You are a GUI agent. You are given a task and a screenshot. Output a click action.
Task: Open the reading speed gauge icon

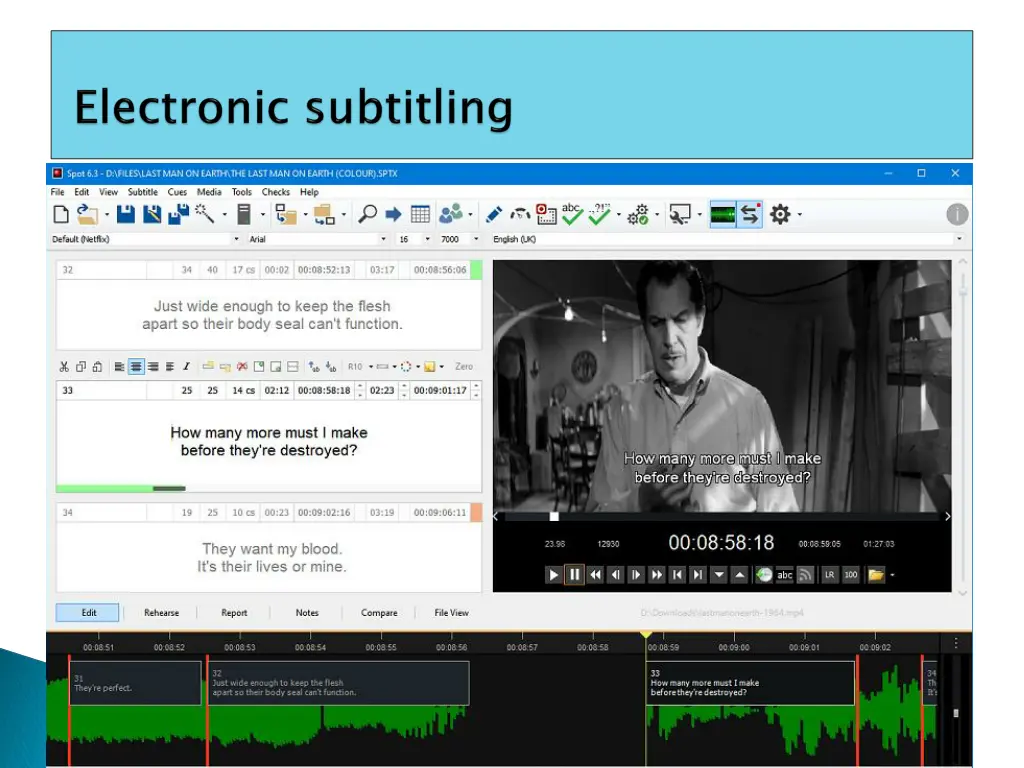(520, 214)
